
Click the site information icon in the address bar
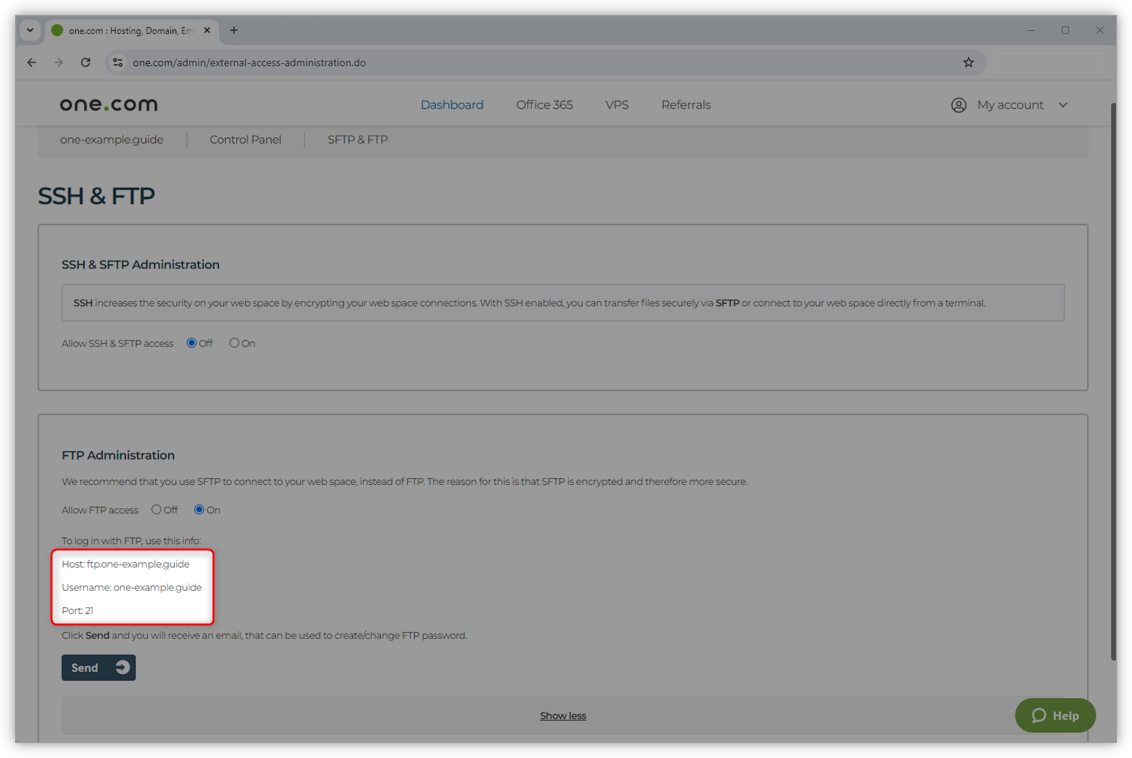pos(117,62)
